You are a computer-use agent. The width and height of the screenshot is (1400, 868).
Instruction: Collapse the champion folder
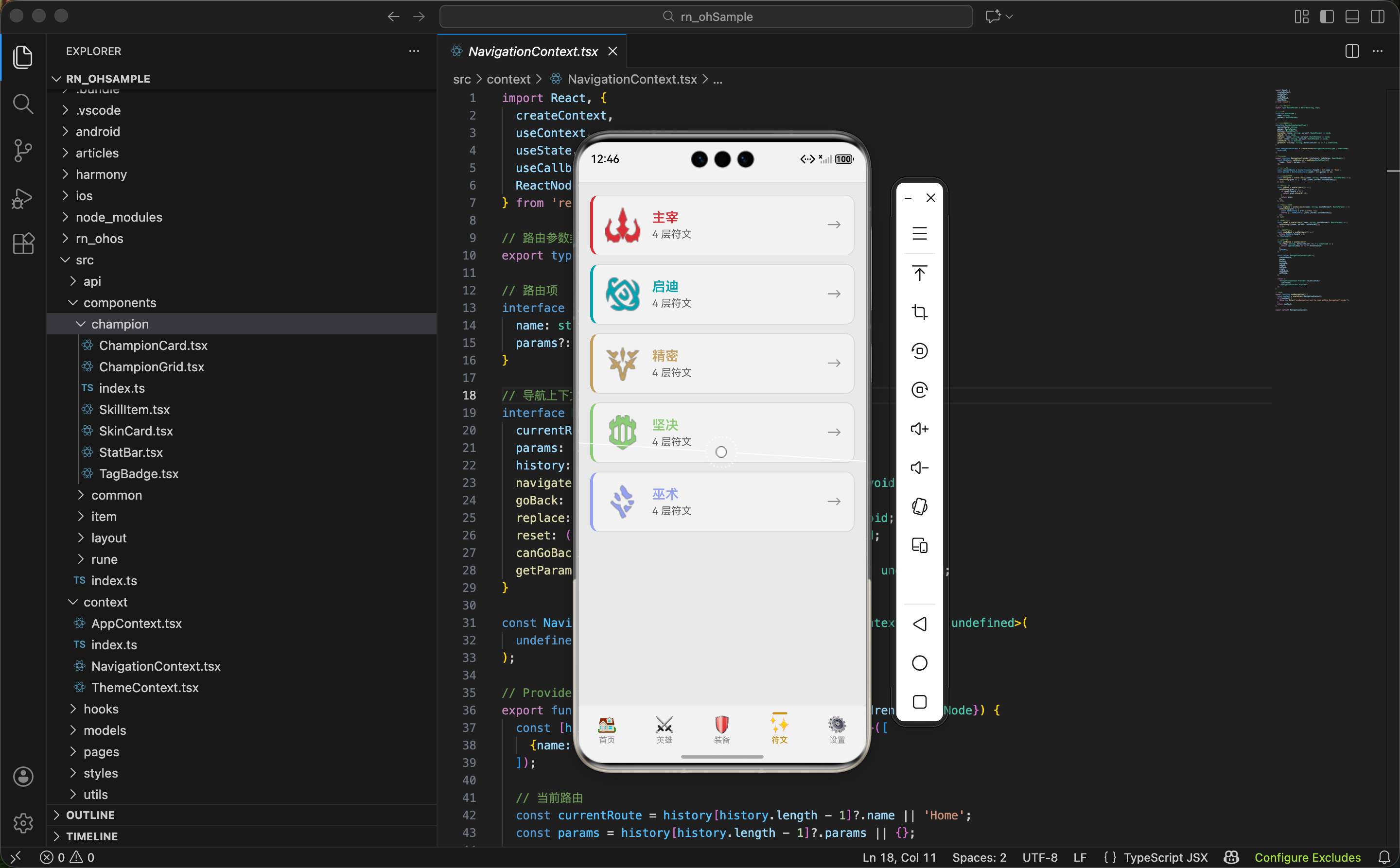[120, 324]
